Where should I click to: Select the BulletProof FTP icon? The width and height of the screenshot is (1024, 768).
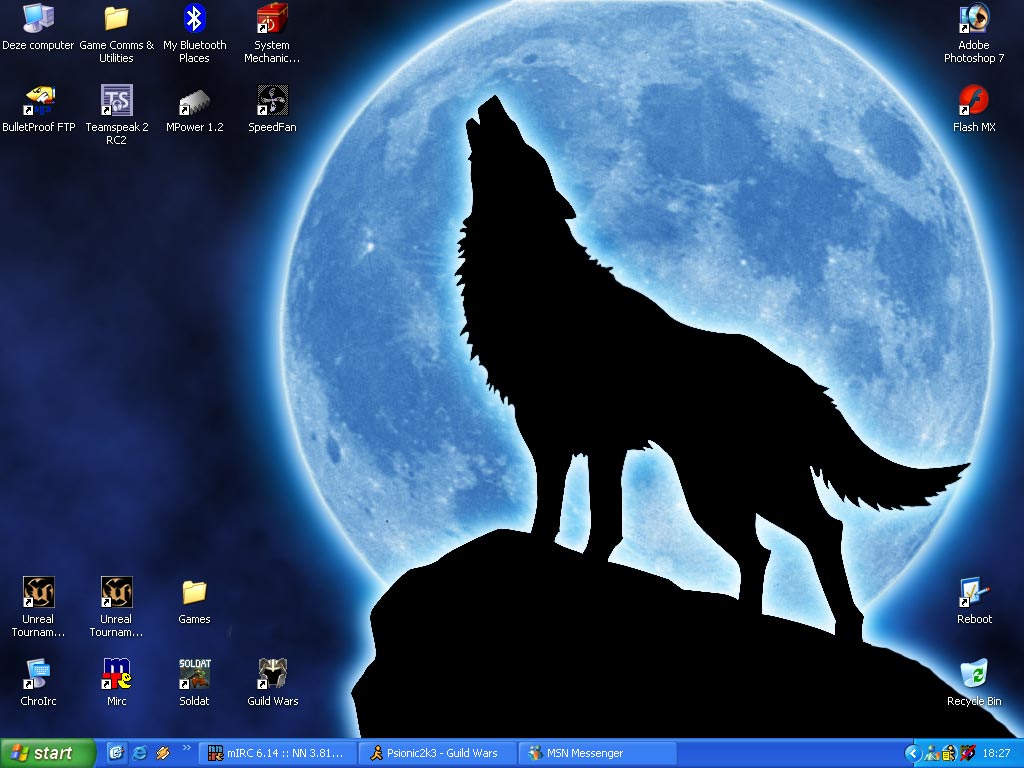38,101
